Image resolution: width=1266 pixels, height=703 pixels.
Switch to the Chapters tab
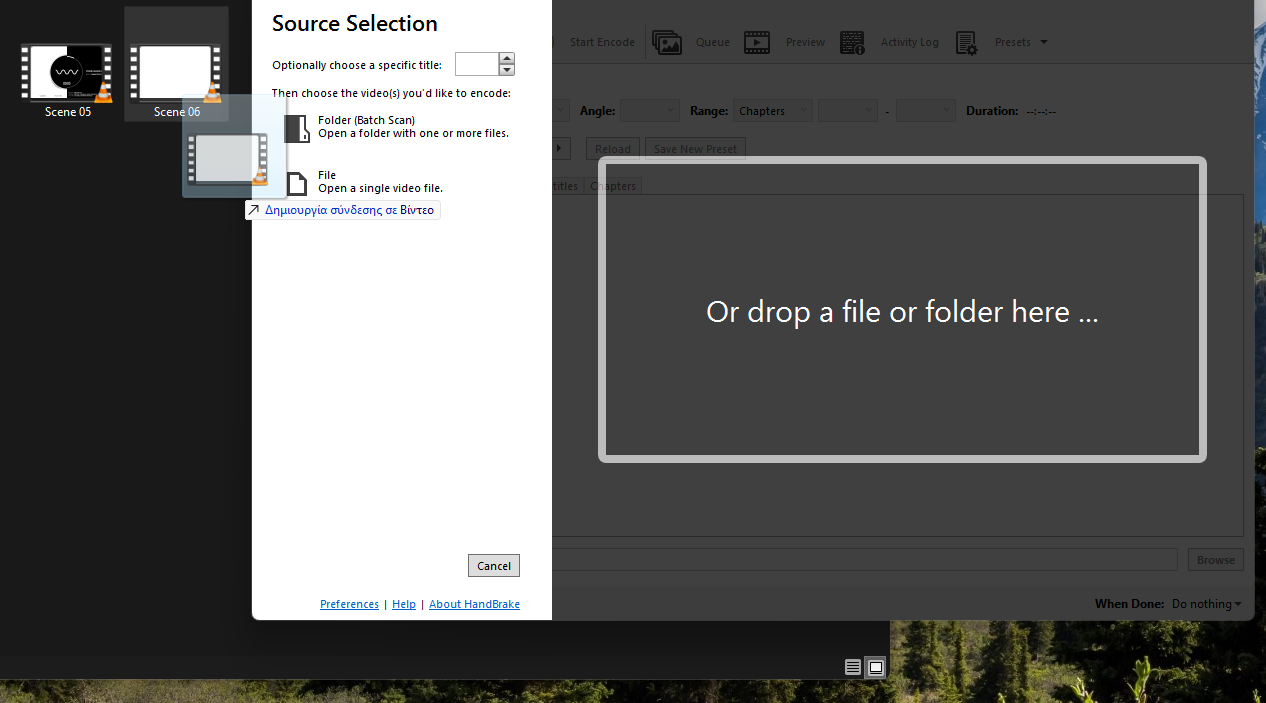(x=613, y=186)
